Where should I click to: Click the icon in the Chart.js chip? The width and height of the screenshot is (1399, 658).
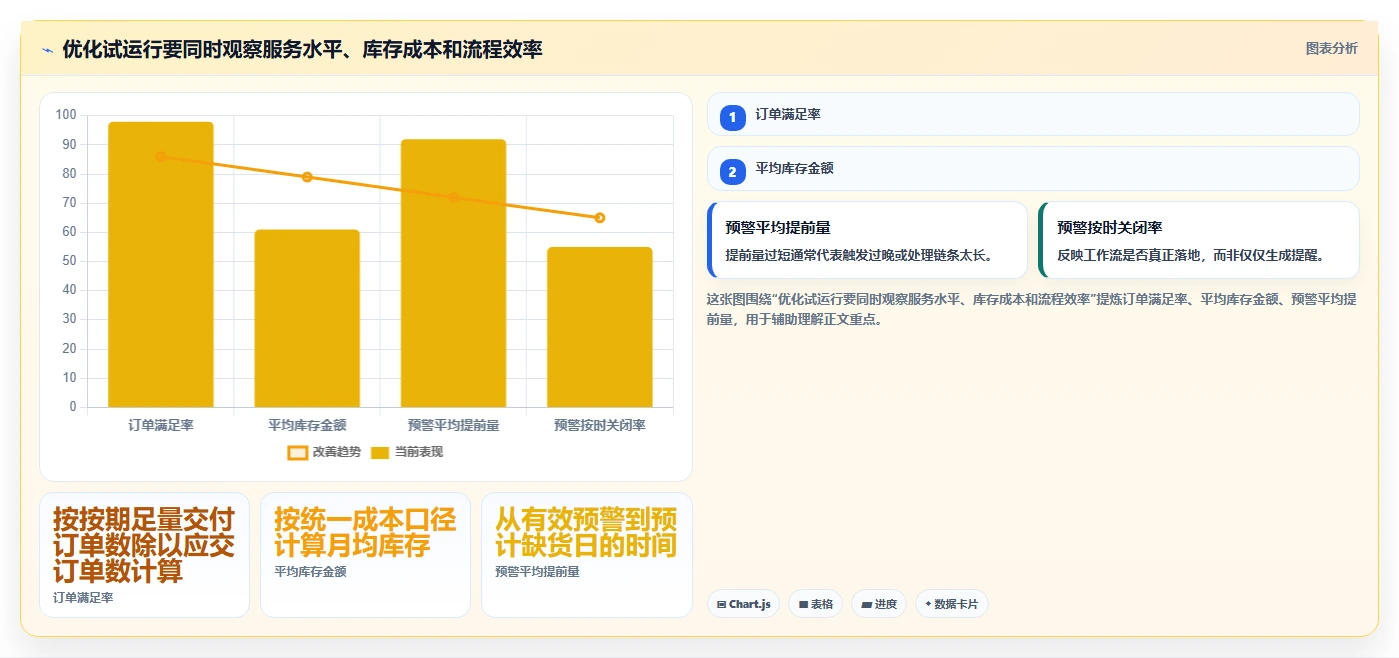click(721, 605)
